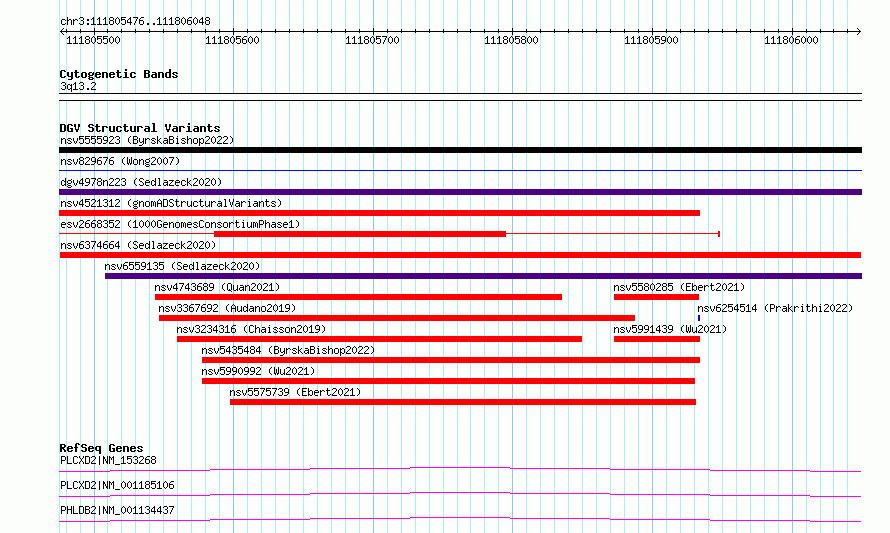The width and height of the screenshot is (890, 533).
Task: Click ruler position 111805500
Action: pyautogui.click(x=93, y=40)
